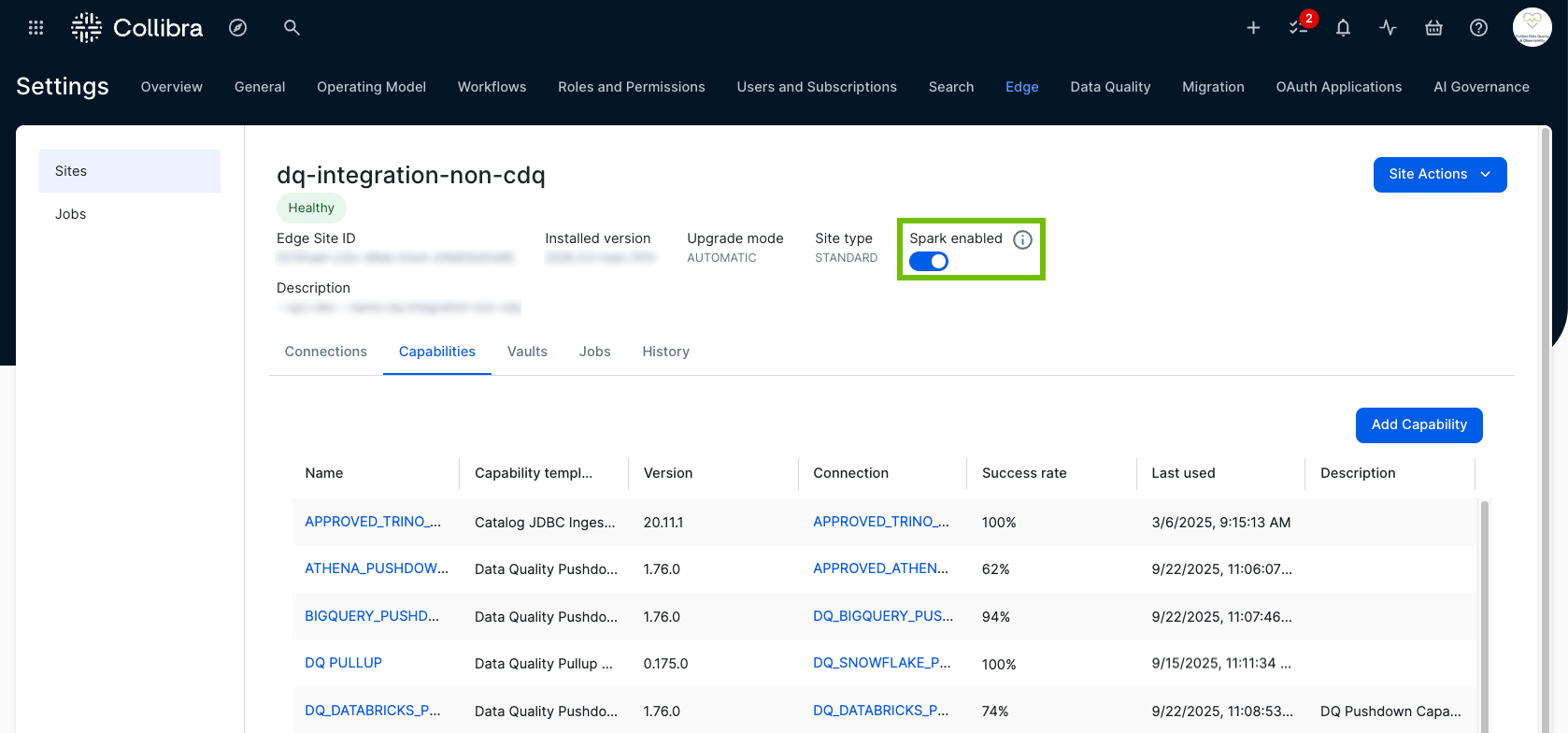Screen dimensions: 1568x733
Task: Open the tasks icon with red badge
Action: point(1299,27)
